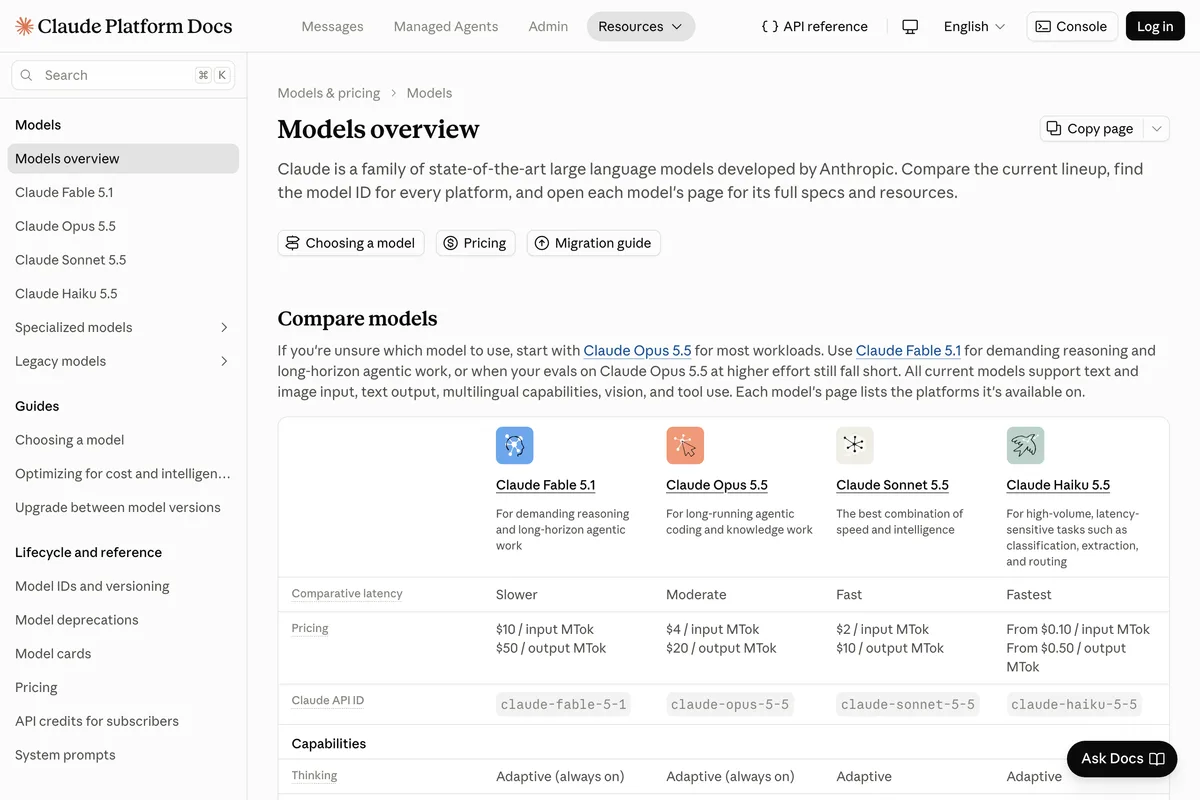Click the search magnifier icon
Screen dimensions: 1200x800
[28, 75]
